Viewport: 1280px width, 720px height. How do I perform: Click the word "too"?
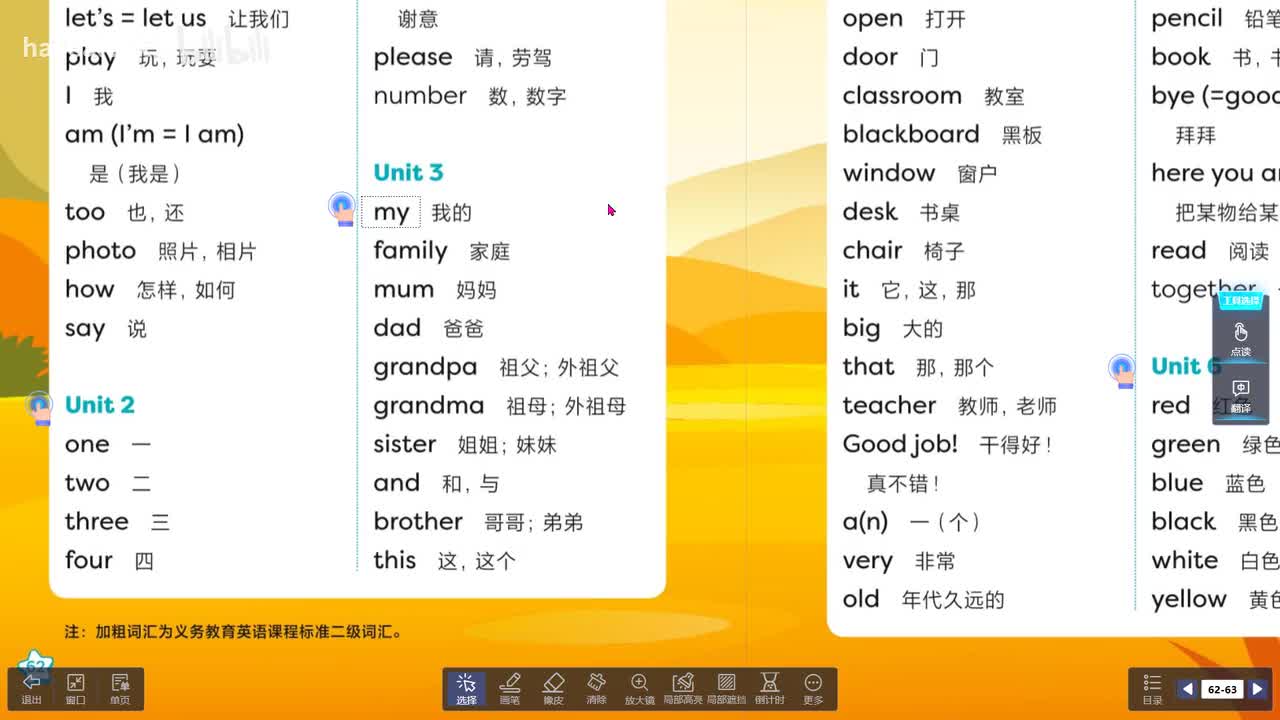[x=85, y=212]
